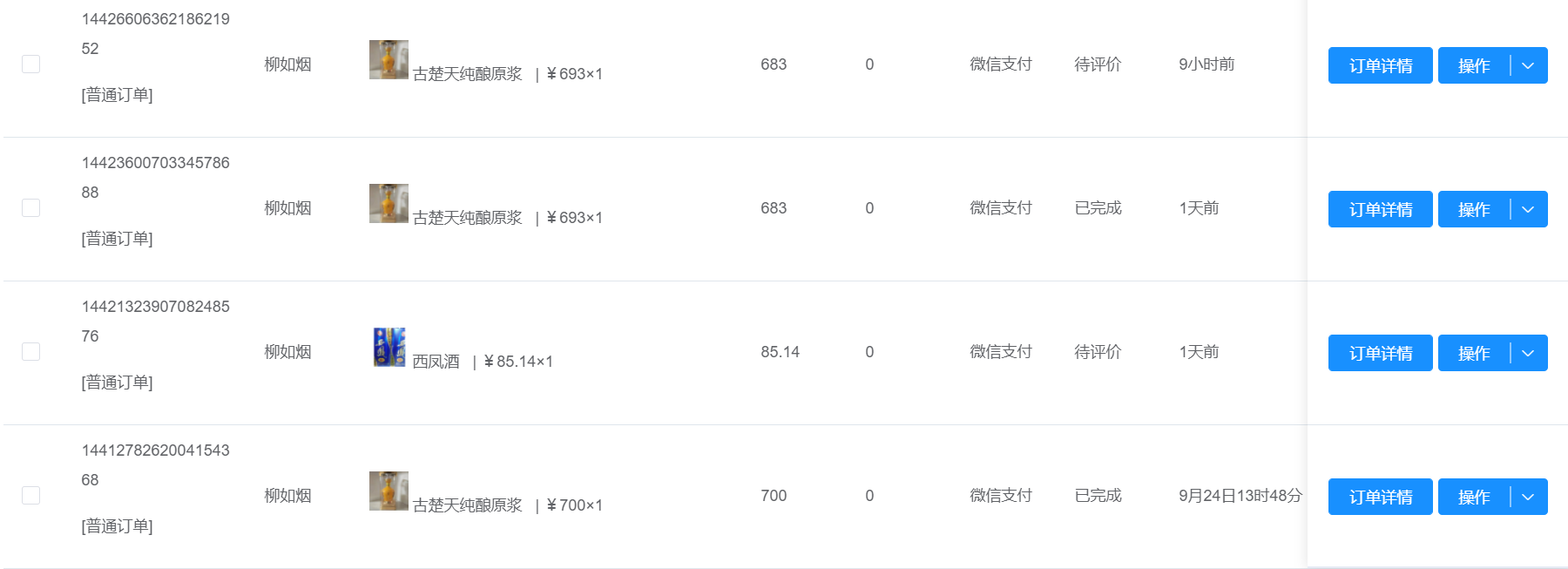Viewport: 1568px width, 569px height.
Task: Tick the checkbox for order ending 88
Action: (x=30, y=208)
